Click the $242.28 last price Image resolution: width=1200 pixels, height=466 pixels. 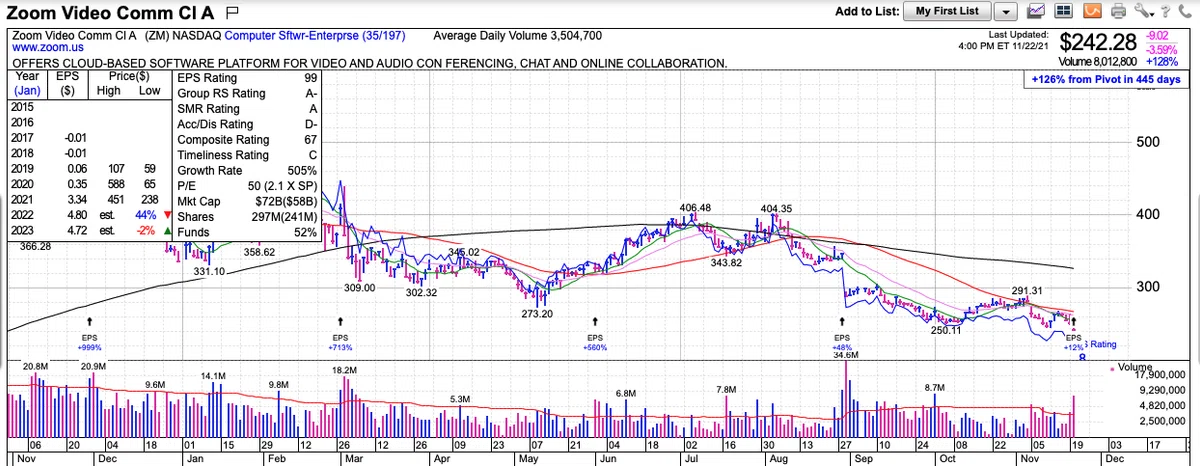pyautogui.click(x=1099, y=42)
